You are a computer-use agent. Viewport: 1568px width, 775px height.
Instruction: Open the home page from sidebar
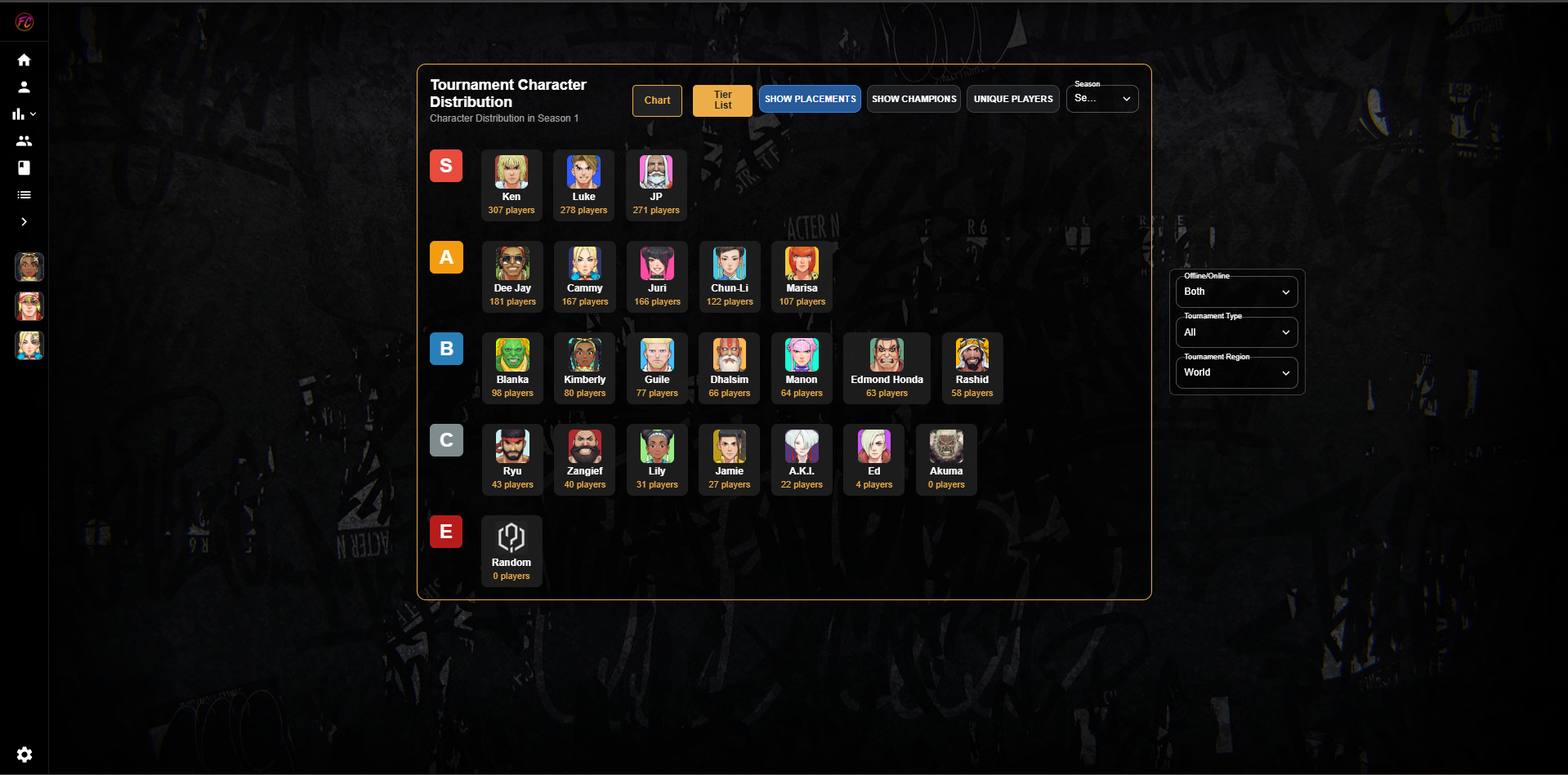pos(24,60)
